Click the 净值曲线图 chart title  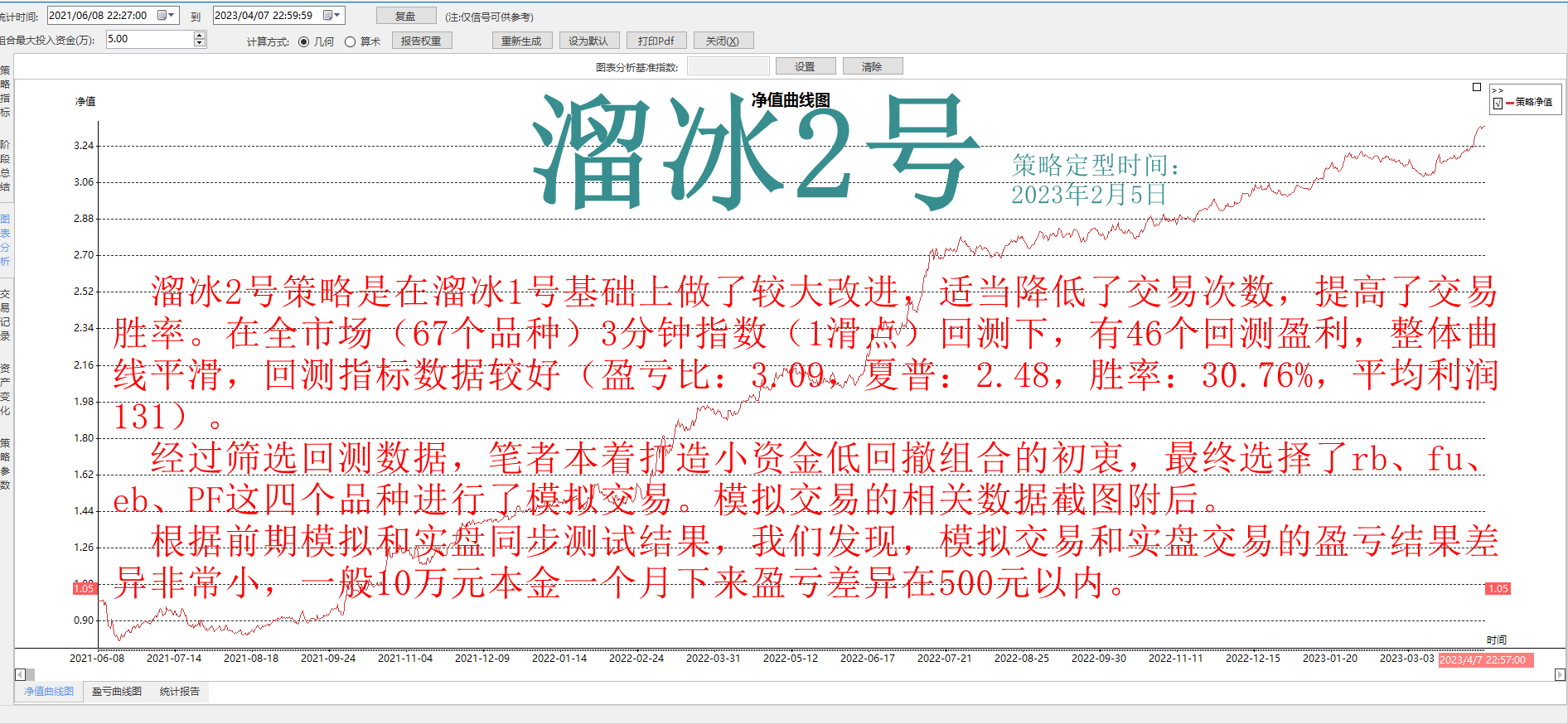[791, 100]
